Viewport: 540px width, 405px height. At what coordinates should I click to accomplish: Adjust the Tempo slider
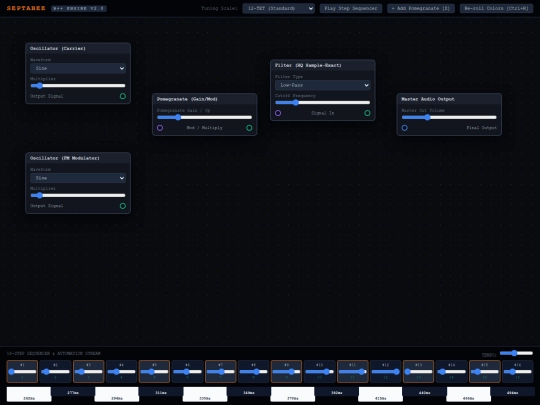(x=516, y=353)
